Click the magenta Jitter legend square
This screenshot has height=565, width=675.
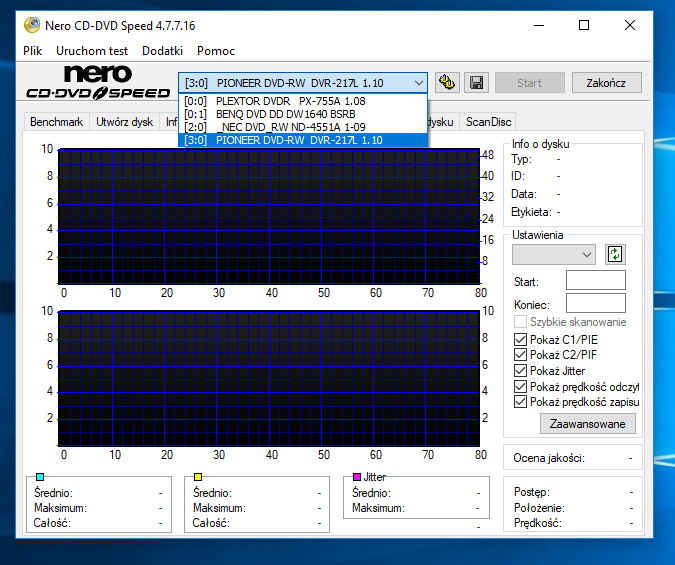click(x=357, y=477)
